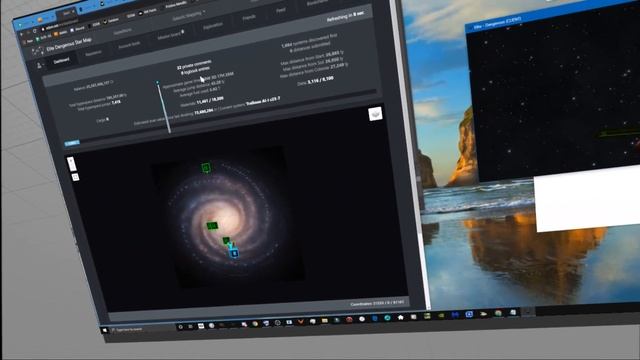The height and width of the screenshot is (360, 640).
Task: Select the green marker just above blue marker
Action: click(x=226, y=241)
